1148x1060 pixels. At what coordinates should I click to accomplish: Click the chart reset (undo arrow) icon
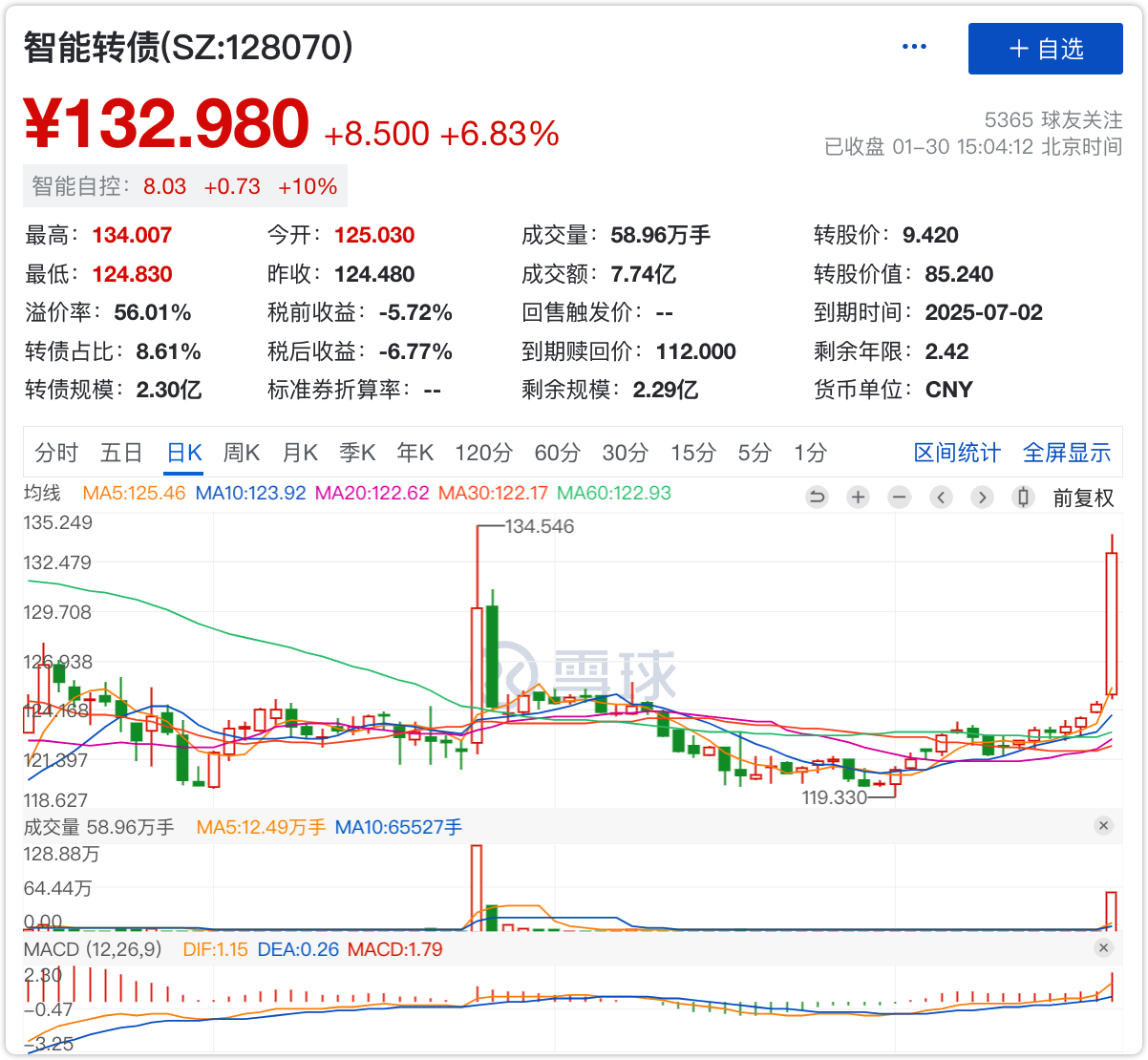[817, 497]
